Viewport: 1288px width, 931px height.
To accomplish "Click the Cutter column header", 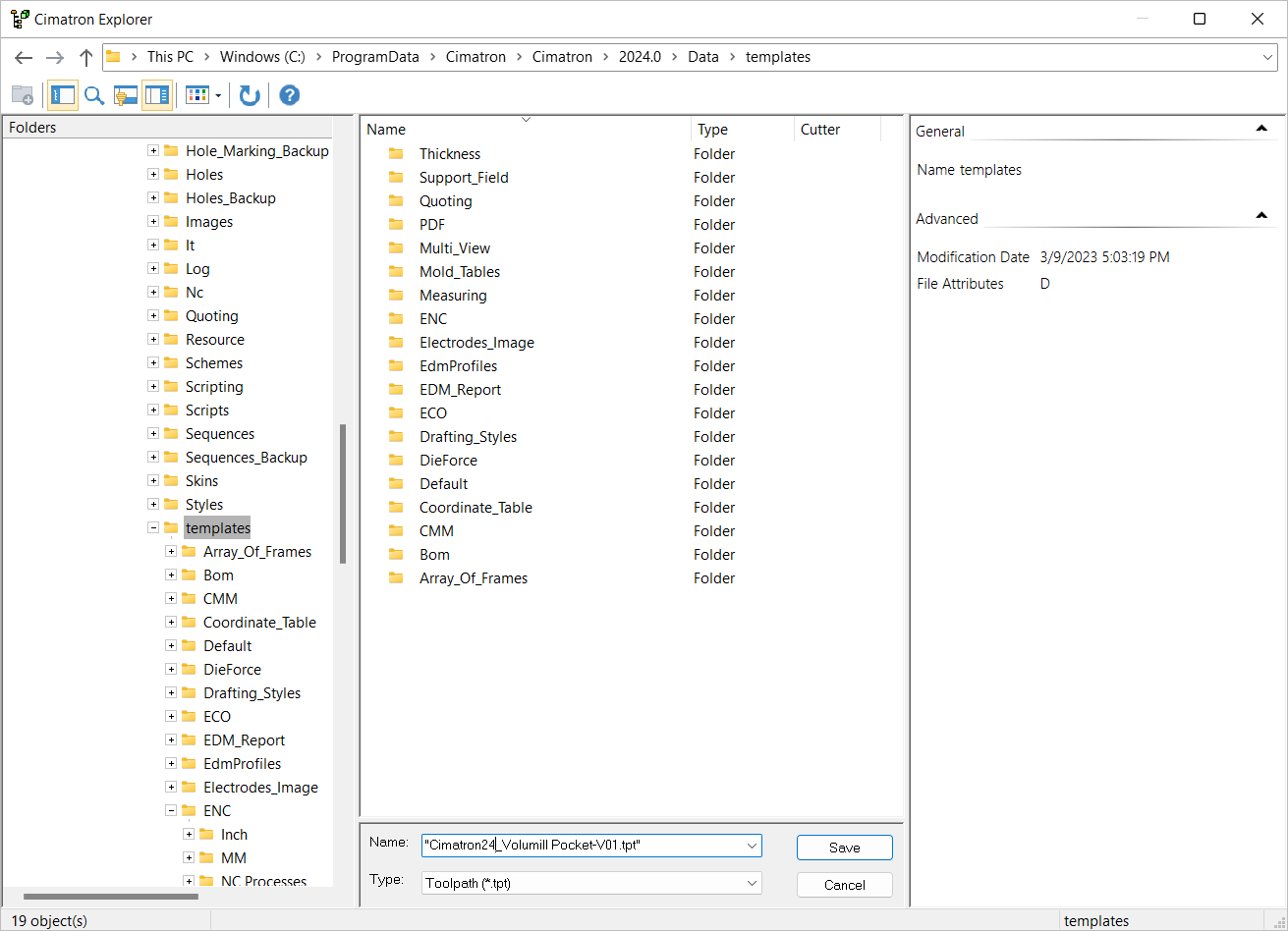I will [819, 130].
